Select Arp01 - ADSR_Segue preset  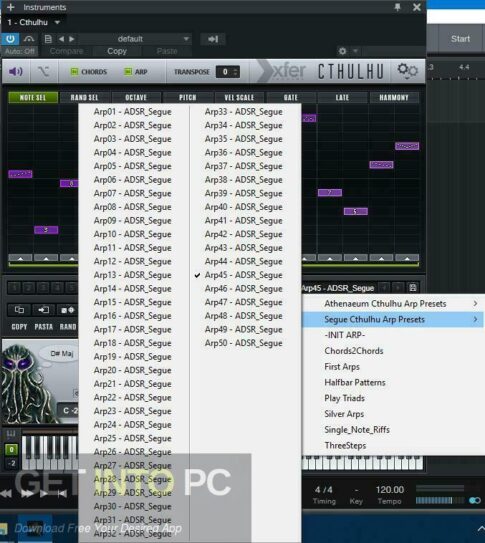click(x=133, y=112)
